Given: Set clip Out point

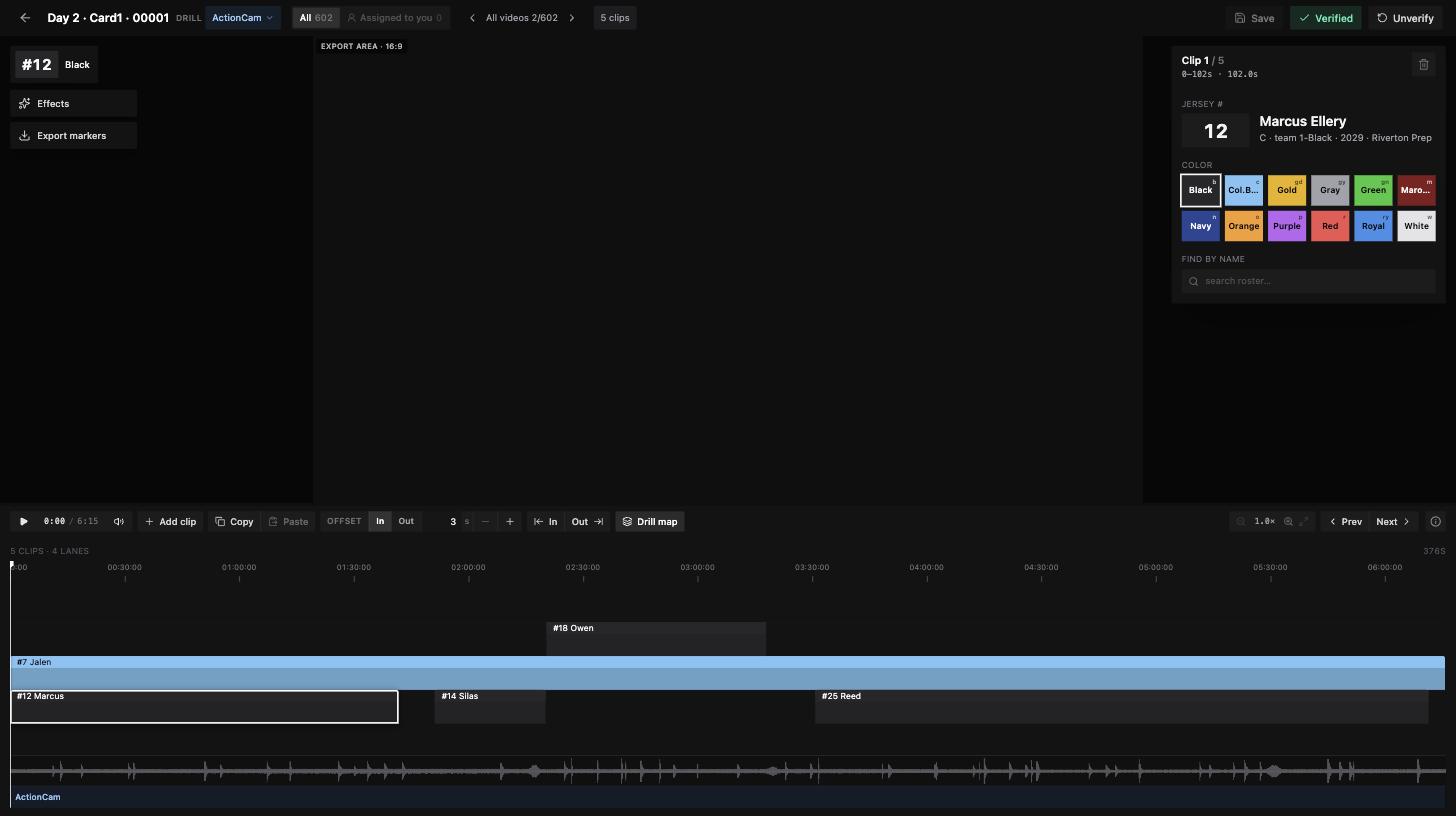Looking at the screenshot, I should pyautogui.click(x=587, y=521).
